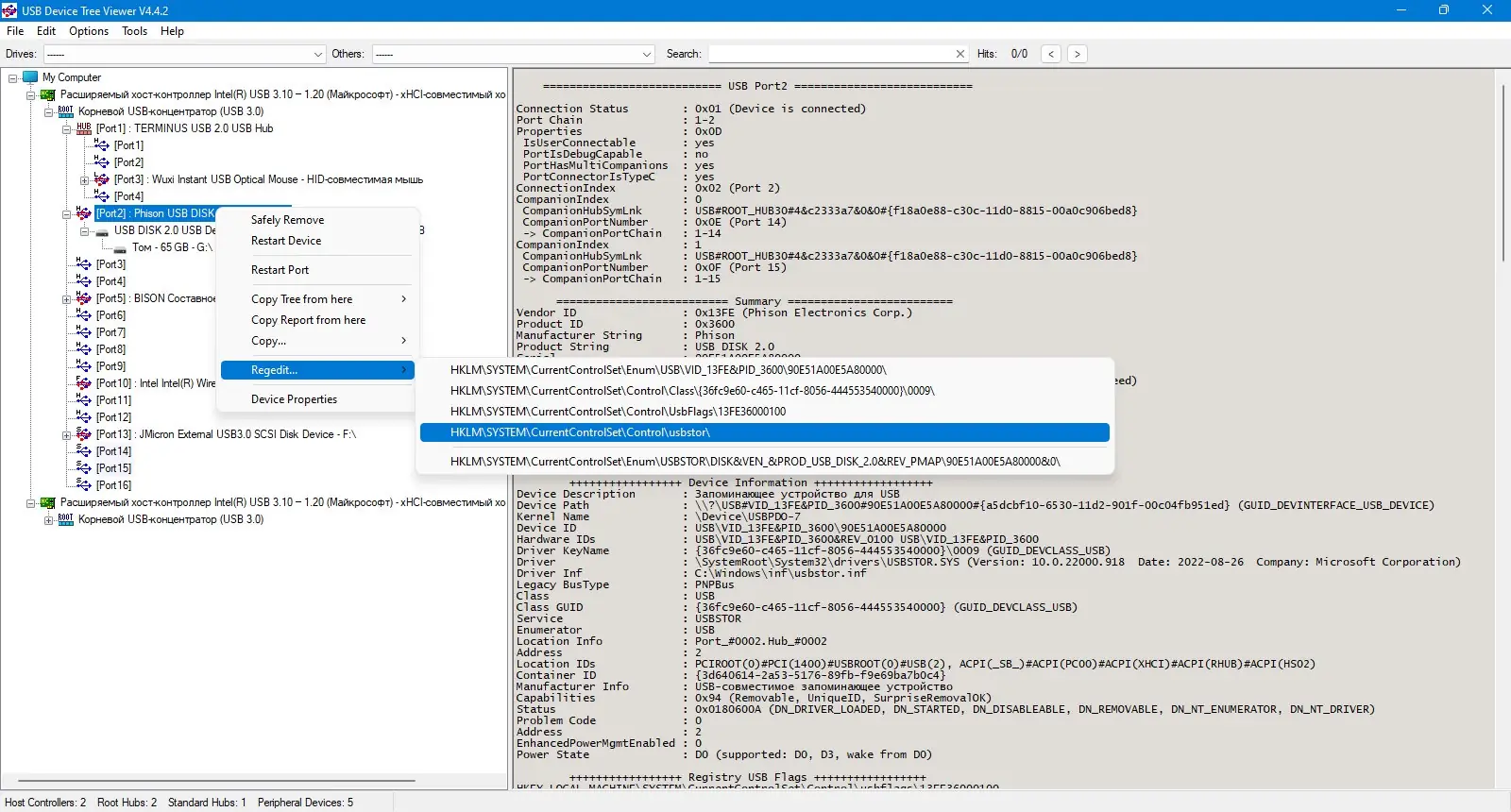Expand the JMicron Port13 node
Image resolution: width=1511 pixels, height=812 pixels.
point(67,435)
